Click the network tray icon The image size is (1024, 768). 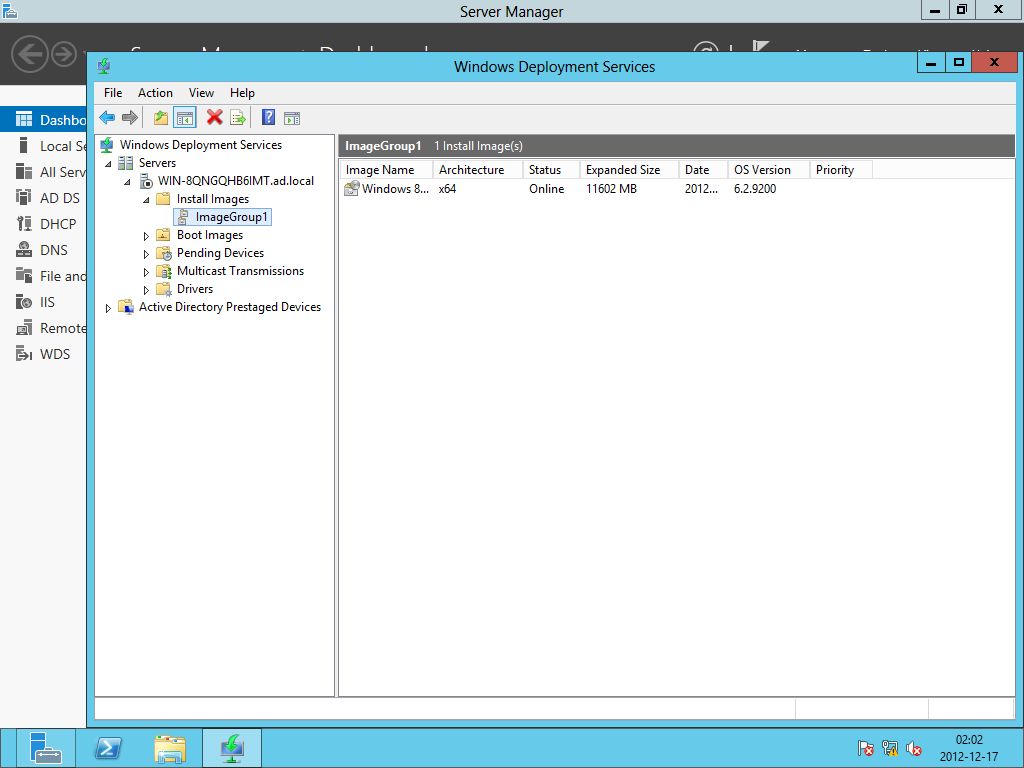[x=889, y=748]
